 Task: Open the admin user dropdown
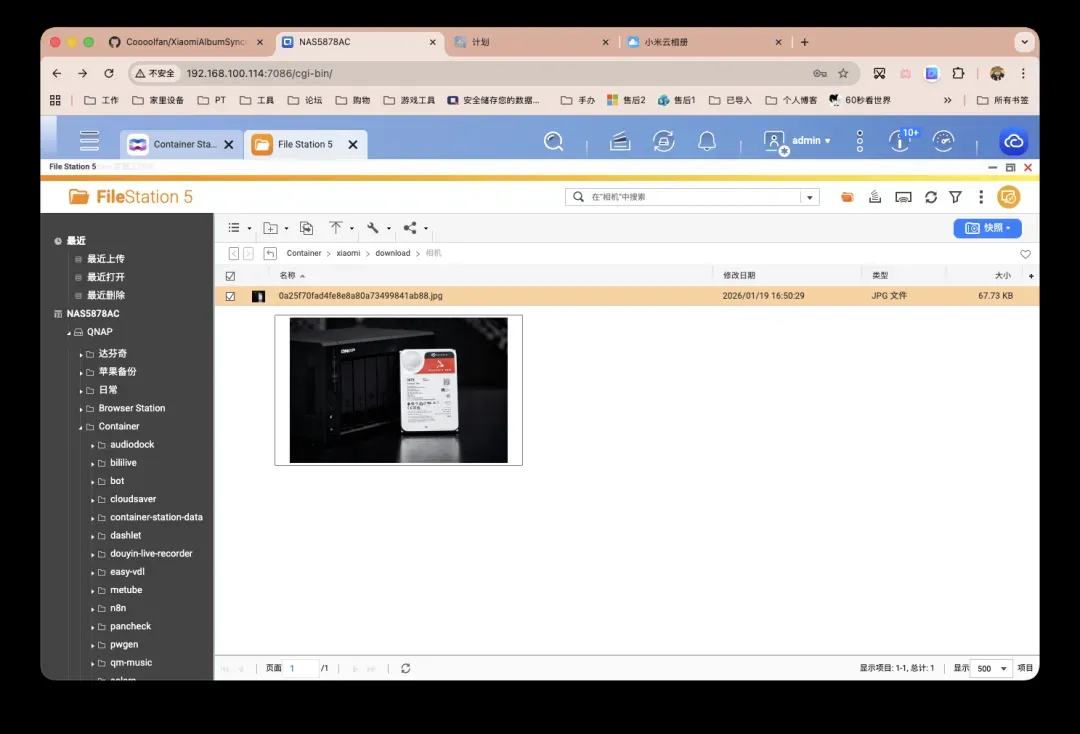coord(798,141)
